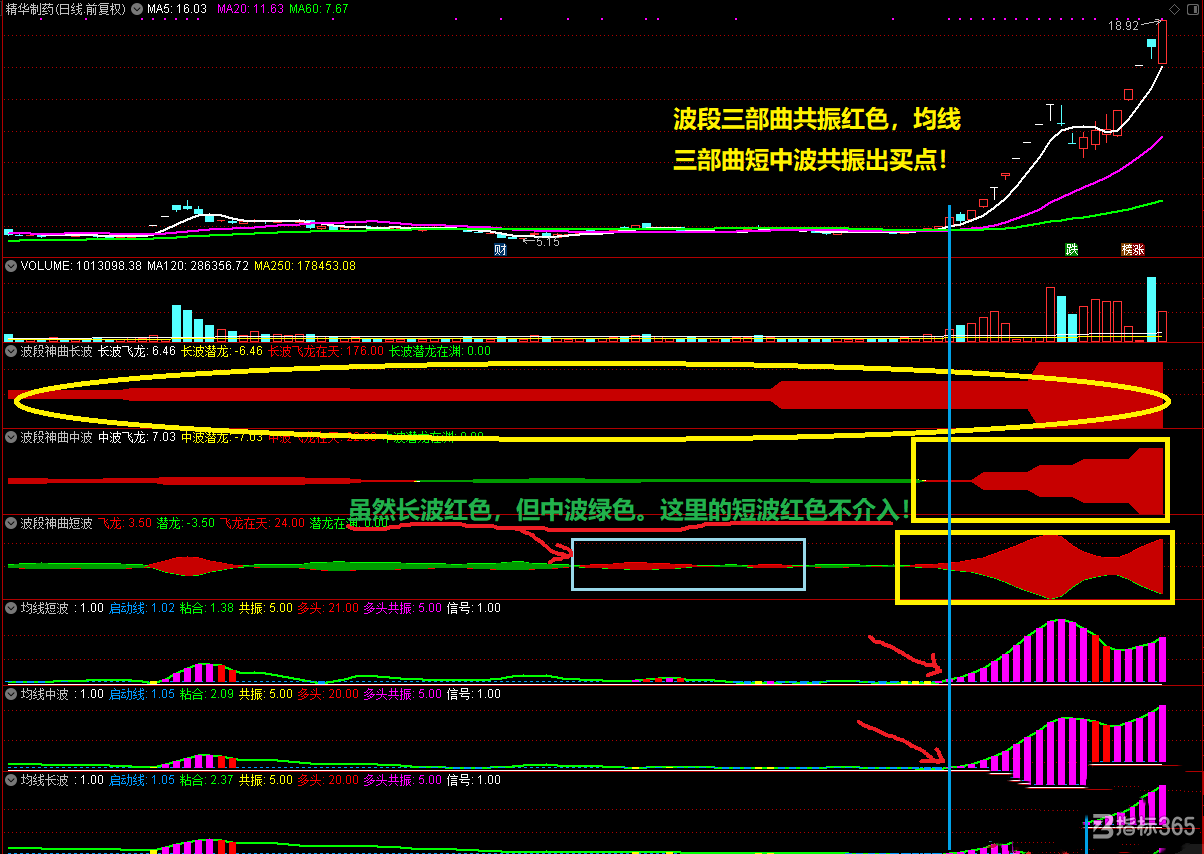Click the brown 榜涨 marker
This screenshot has width=1204, height=854.
pos(1133,249)
